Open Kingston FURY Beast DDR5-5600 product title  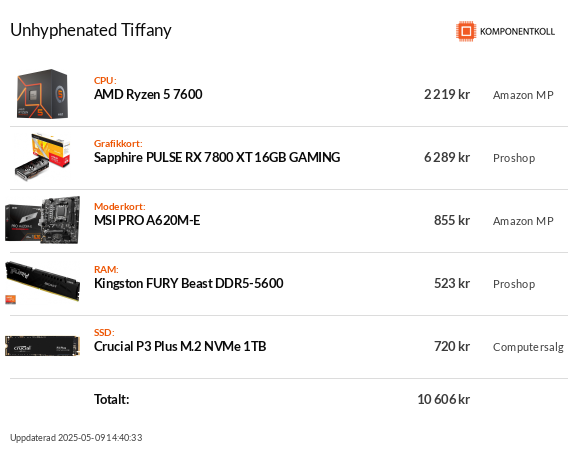[x=188, y=283]
